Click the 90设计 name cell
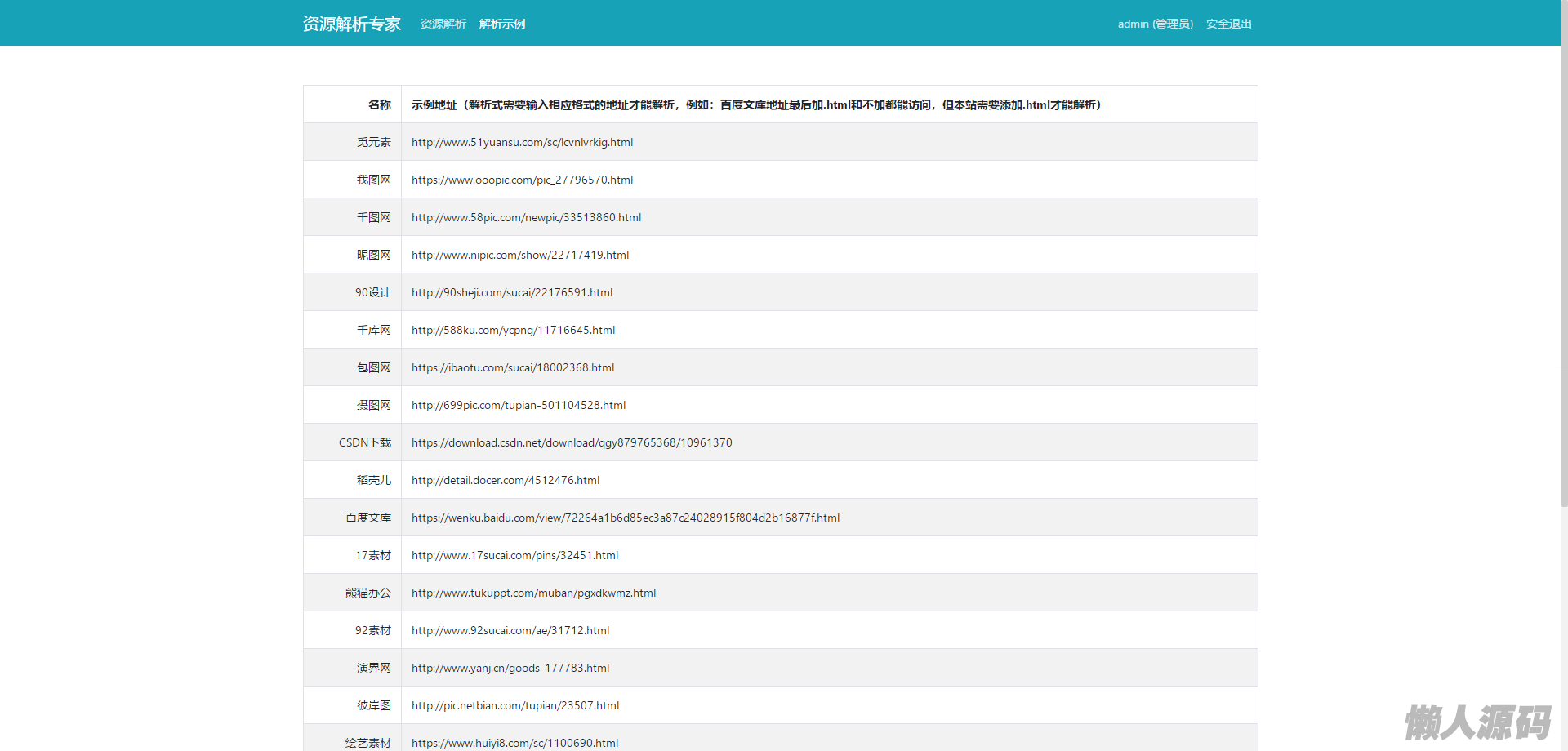This screenshot has height=751, width=1568. (353, 292)
